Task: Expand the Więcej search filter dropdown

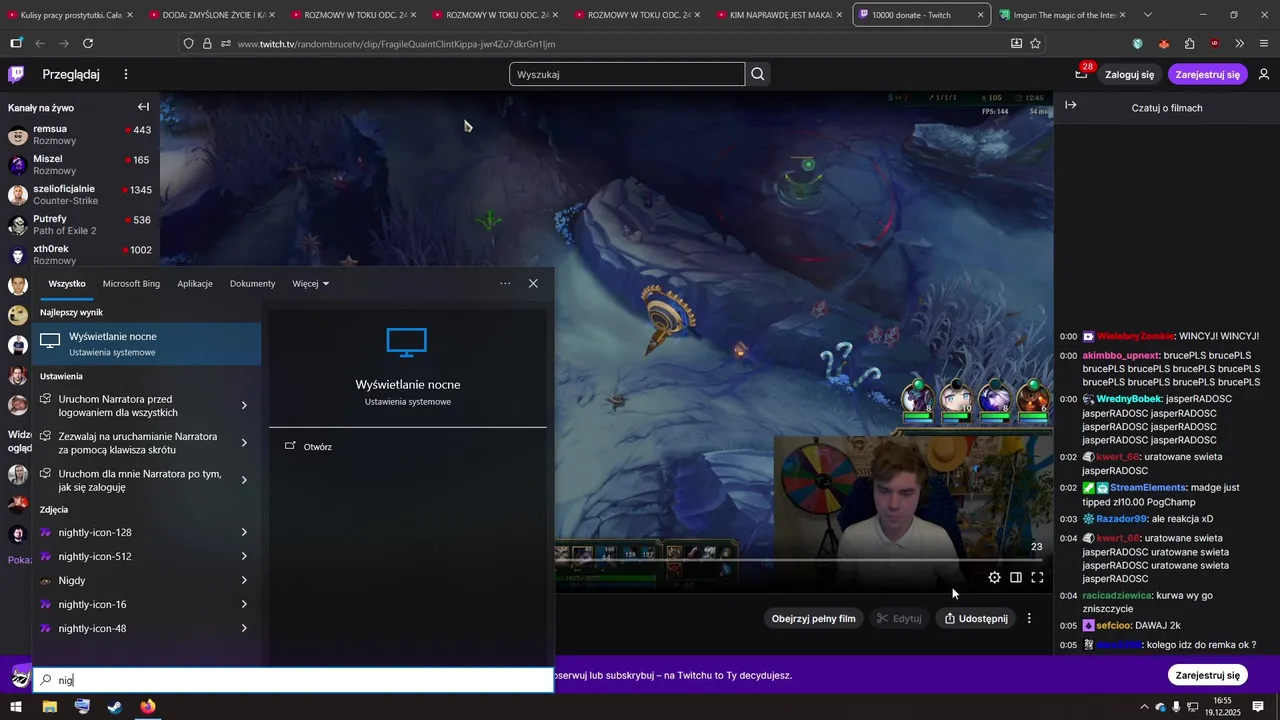Action: pos(310,284)
